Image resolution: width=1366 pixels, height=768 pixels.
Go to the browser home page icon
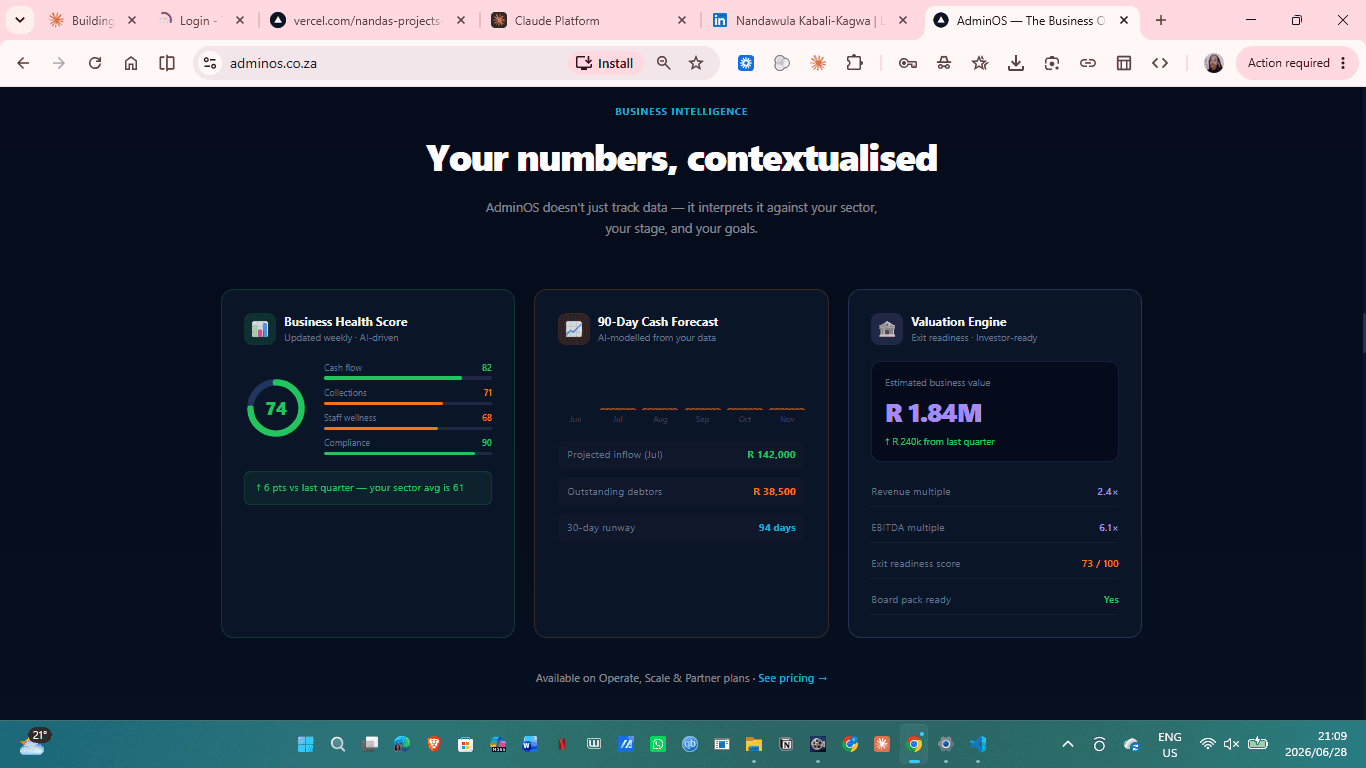tap(131, 63)
